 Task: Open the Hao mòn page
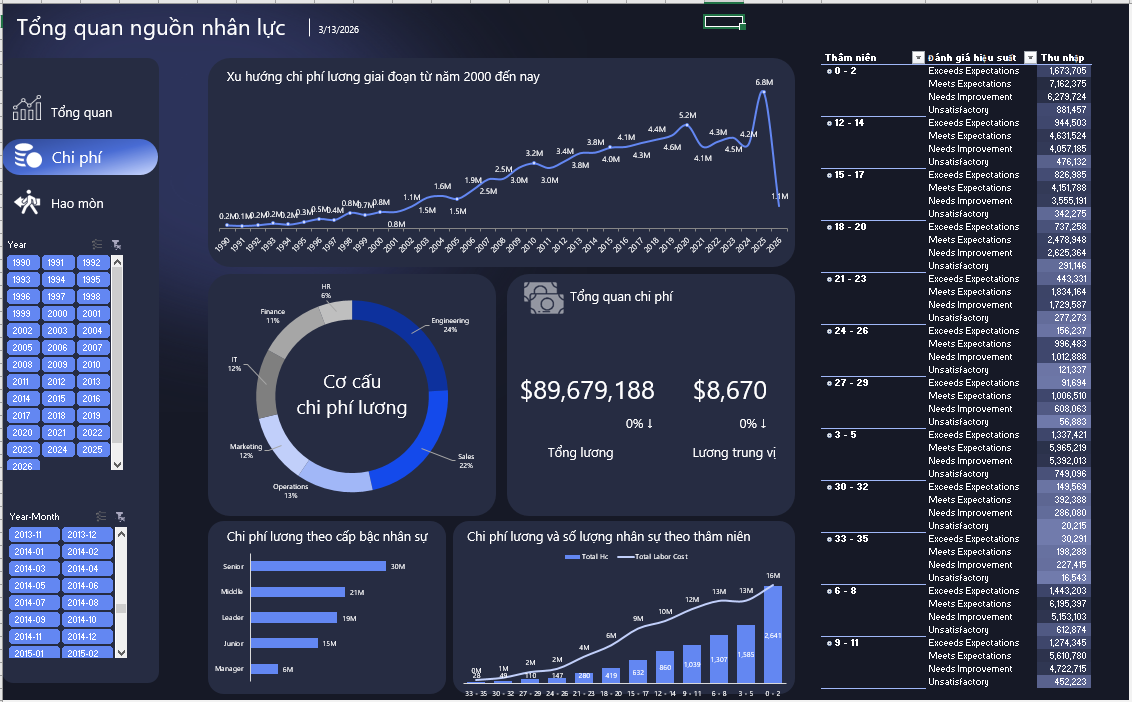[x=77, y=203]
